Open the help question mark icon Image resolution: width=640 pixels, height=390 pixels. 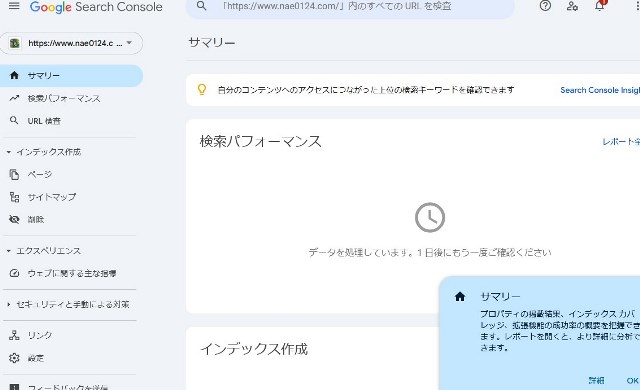pos(545,6)
